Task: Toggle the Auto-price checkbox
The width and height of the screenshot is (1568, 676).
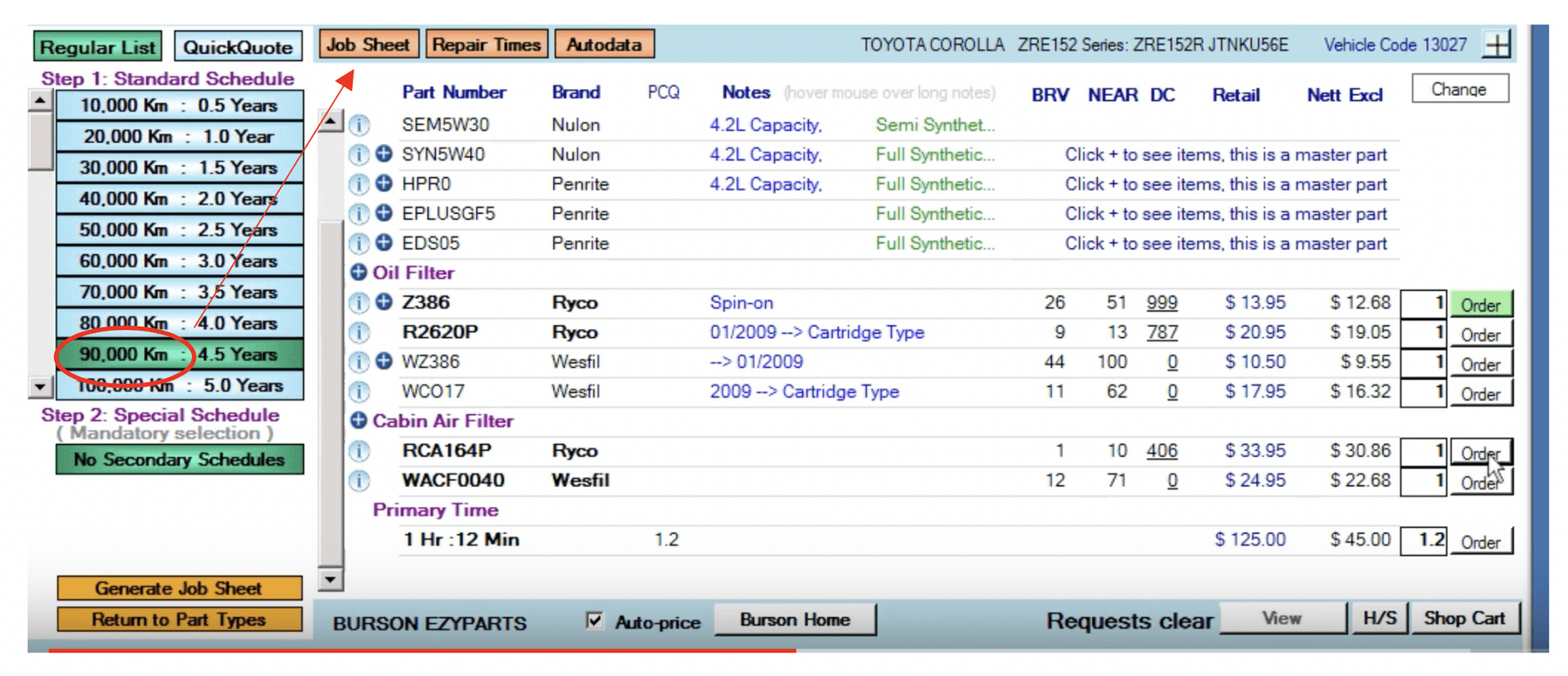Action: [x=595, y=620]
